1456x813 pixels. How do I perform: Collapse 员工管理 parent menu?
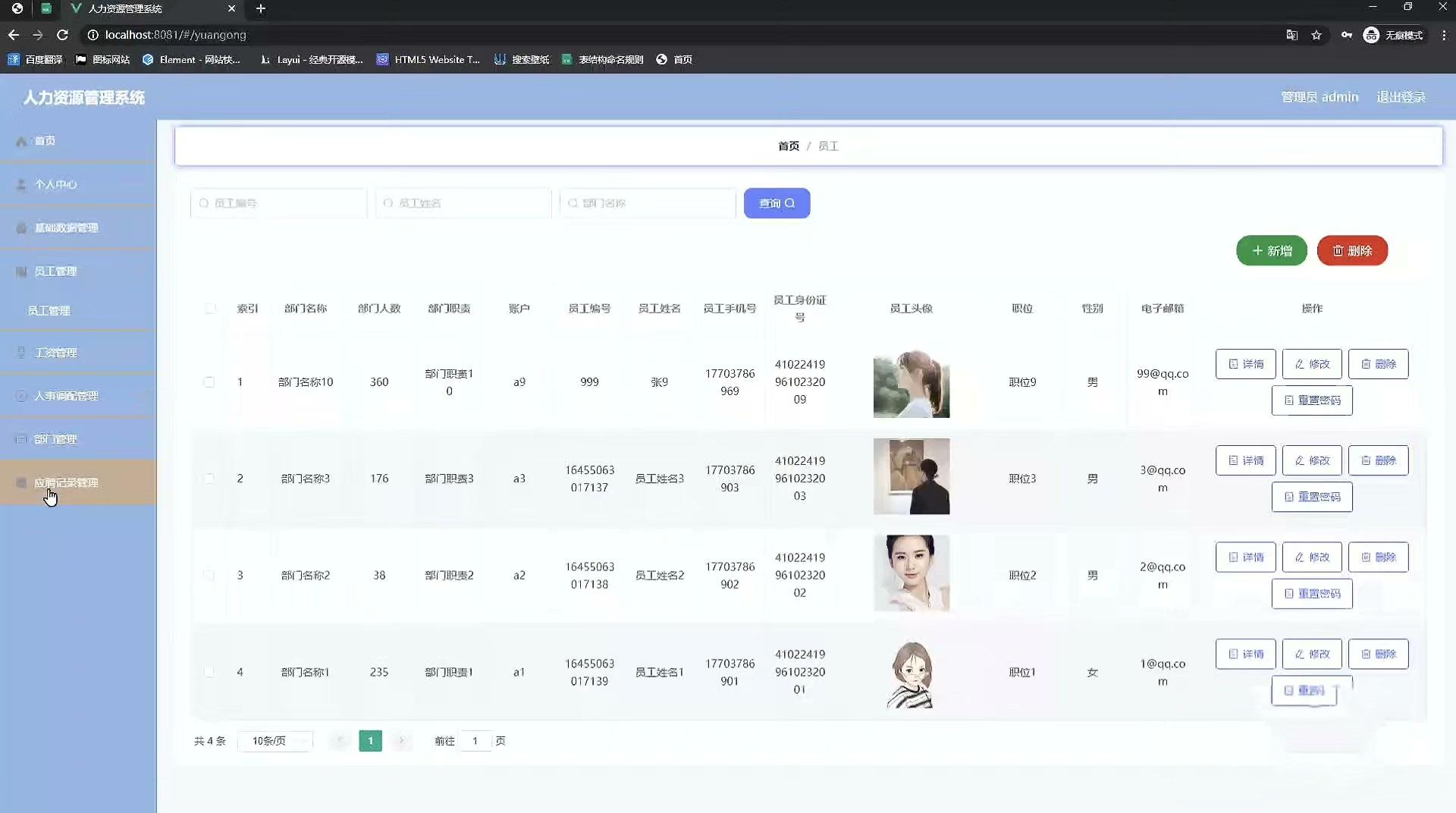pyautogui.click(x=78, y=272)
